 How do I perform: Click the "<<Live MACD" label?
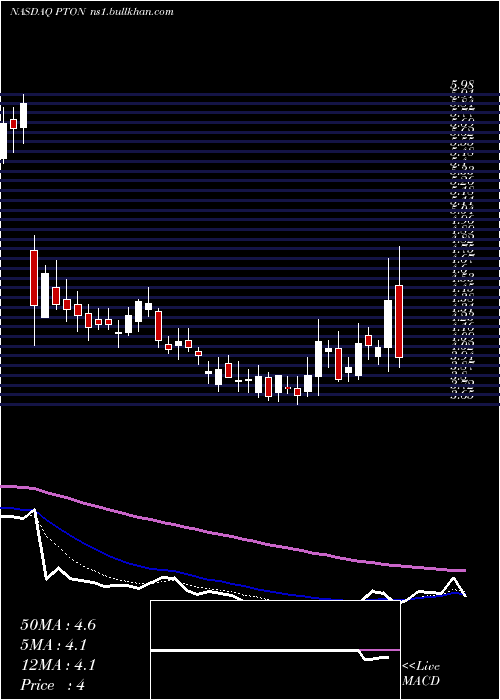click(421, 674)
